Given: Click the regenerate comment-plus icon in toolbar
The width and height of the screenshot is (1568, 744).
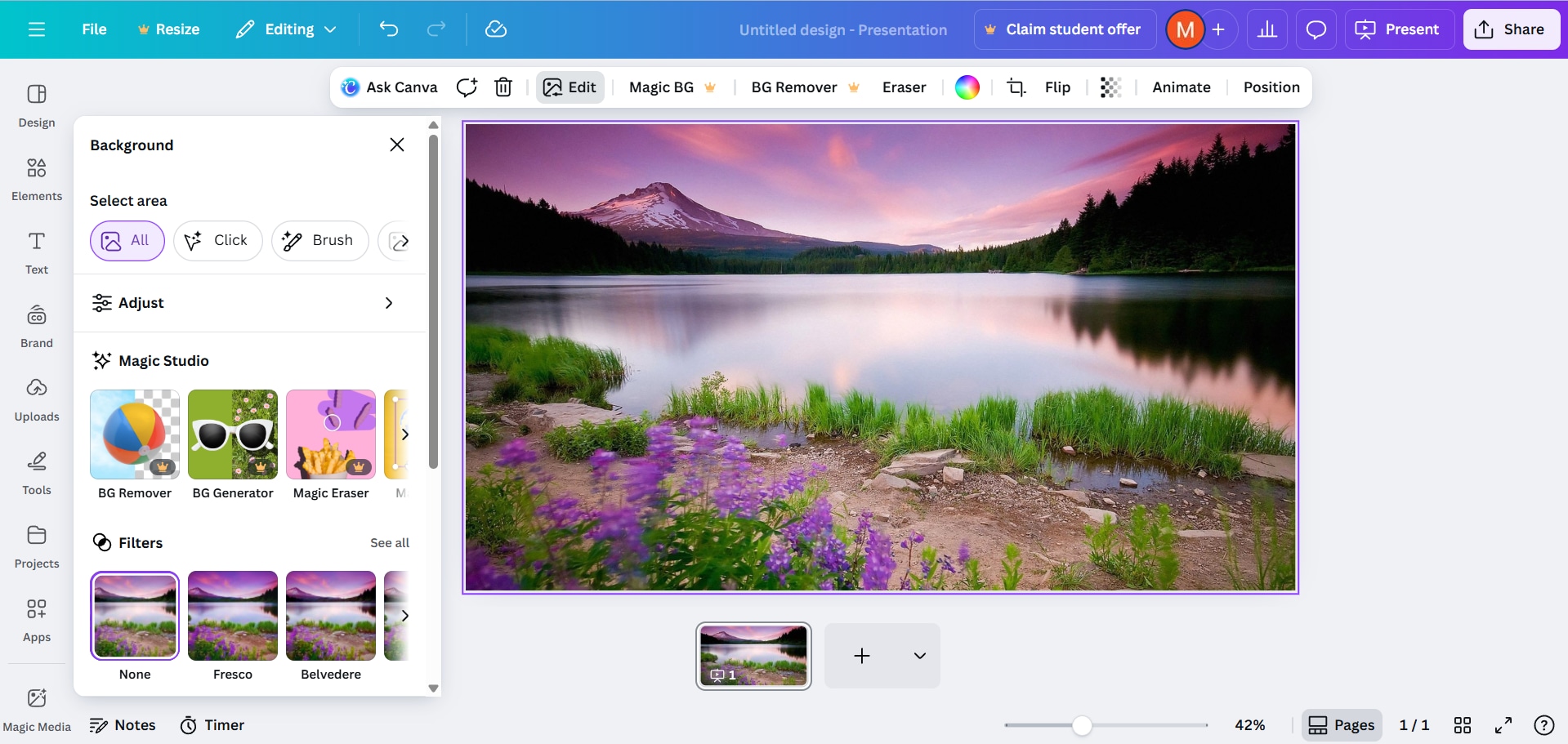Looking at the screenshot, I should 467,87.
